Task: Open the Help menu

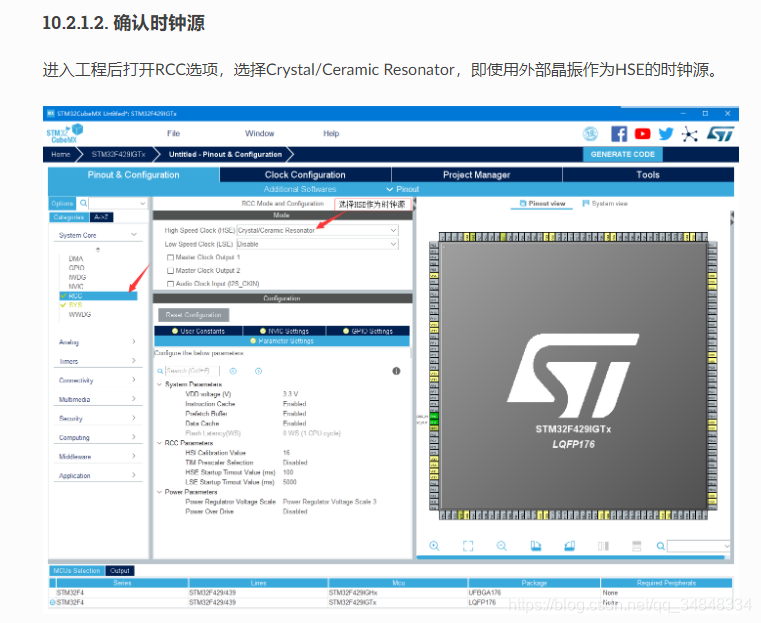Action: pyautogui.click(x=331, y=133)
